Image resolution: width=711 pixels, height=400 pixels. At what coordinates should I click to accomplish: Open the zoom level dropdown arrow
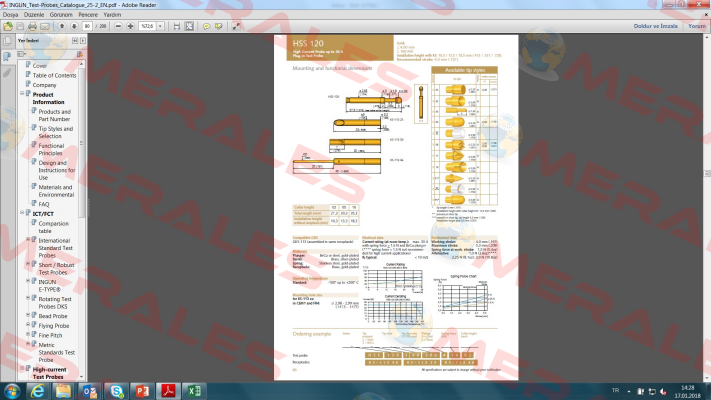coord(160,26)
